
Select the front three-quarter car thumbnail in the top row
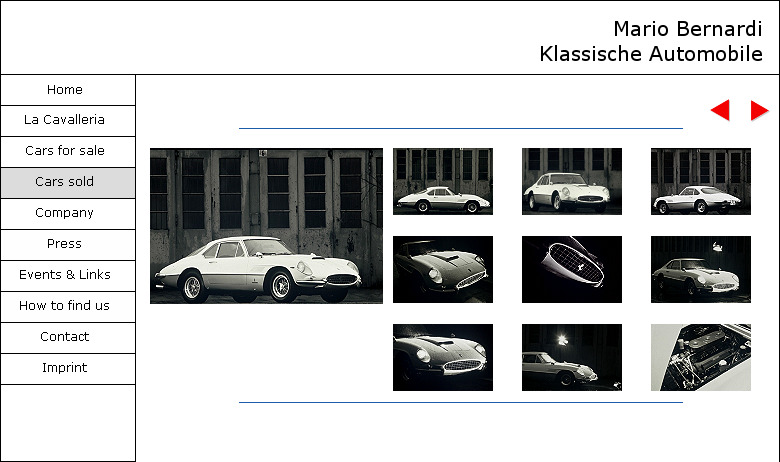click(572, 182)
